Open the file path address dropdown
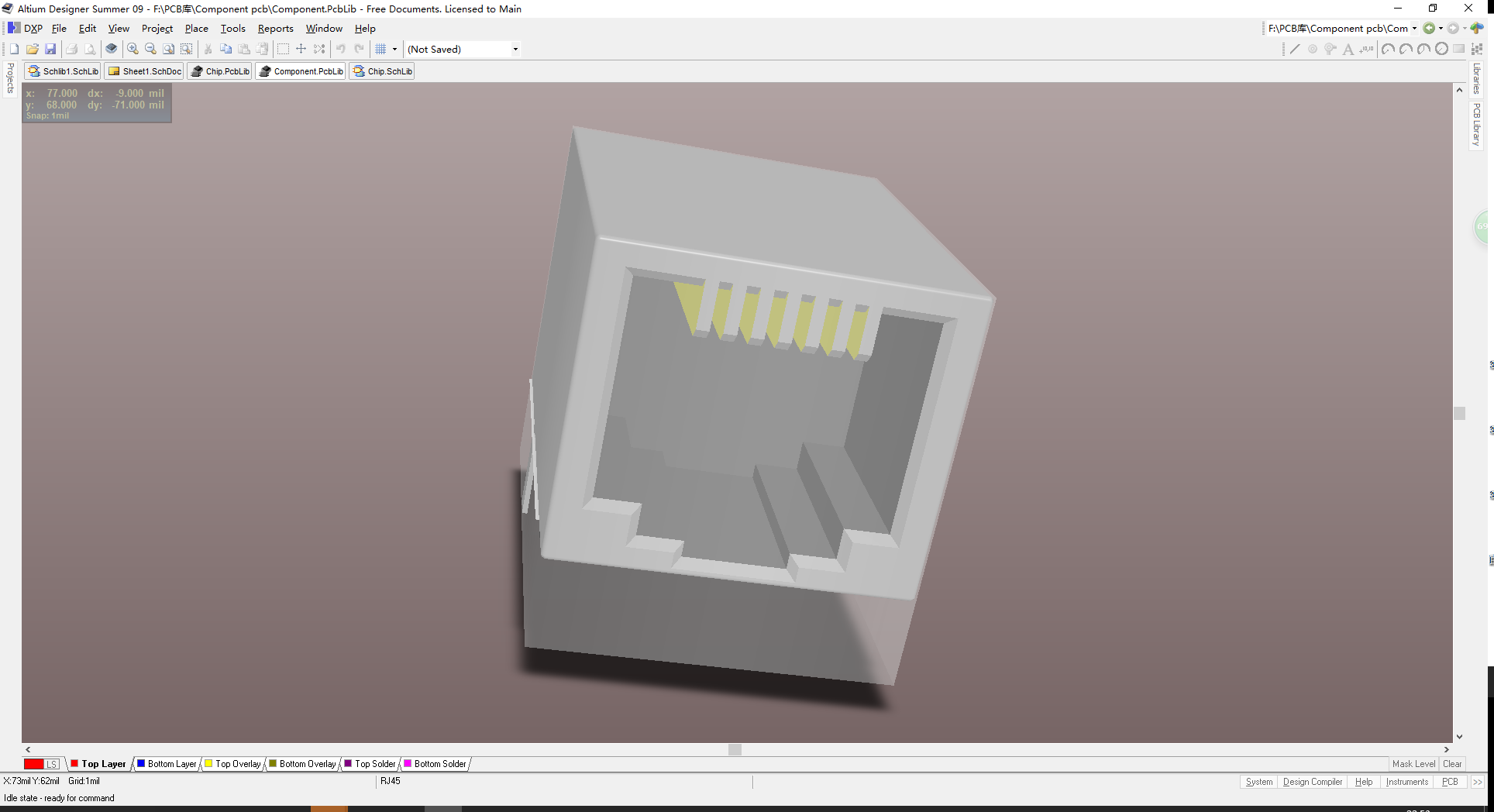 coord(1414,29)
